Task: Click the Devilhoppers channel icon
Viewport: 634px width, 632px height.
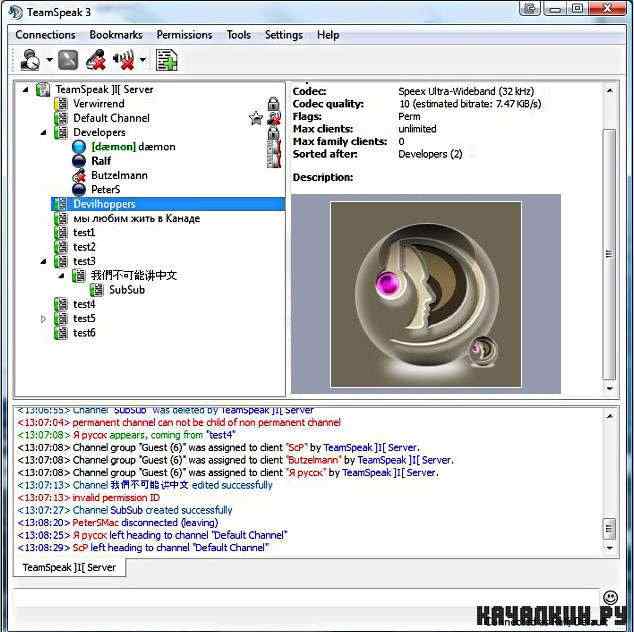Action: [x=61, y=204]
